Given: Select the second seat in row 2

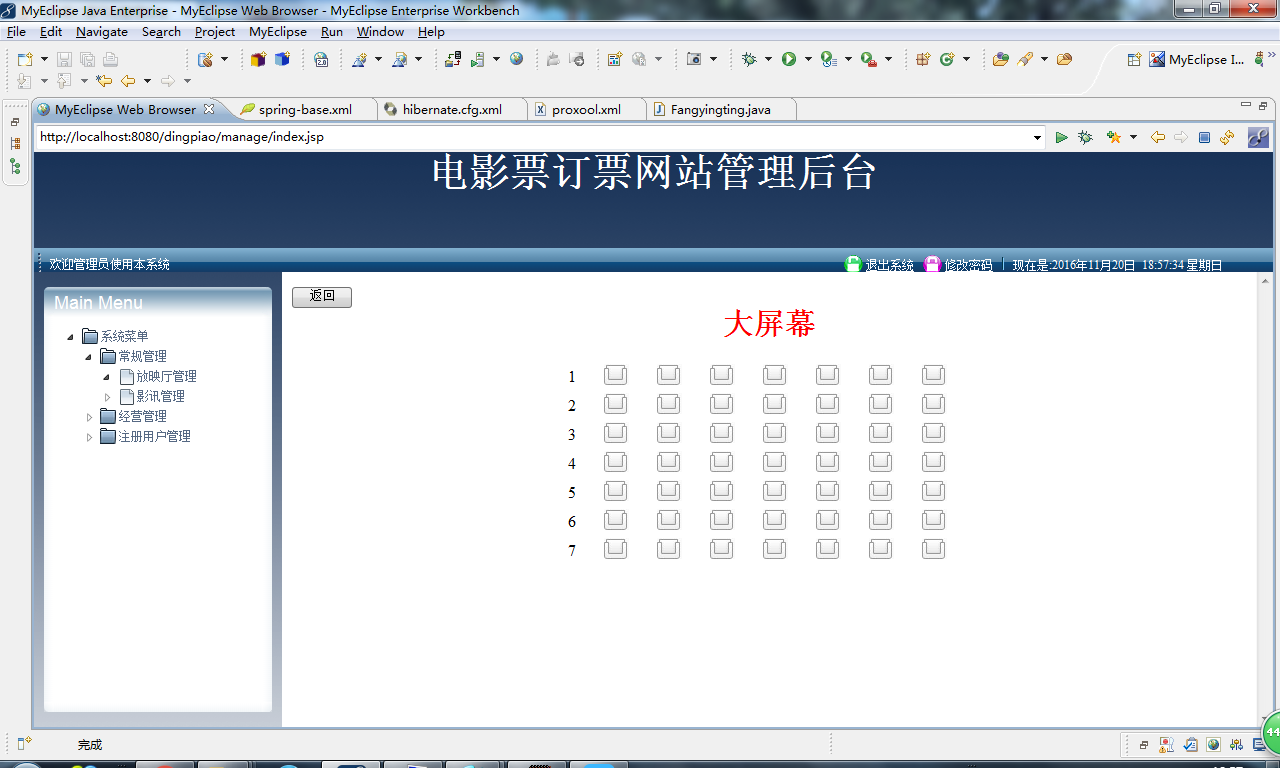Looking at the screenshot, I should pyautogui.click(x=668, y=405).
